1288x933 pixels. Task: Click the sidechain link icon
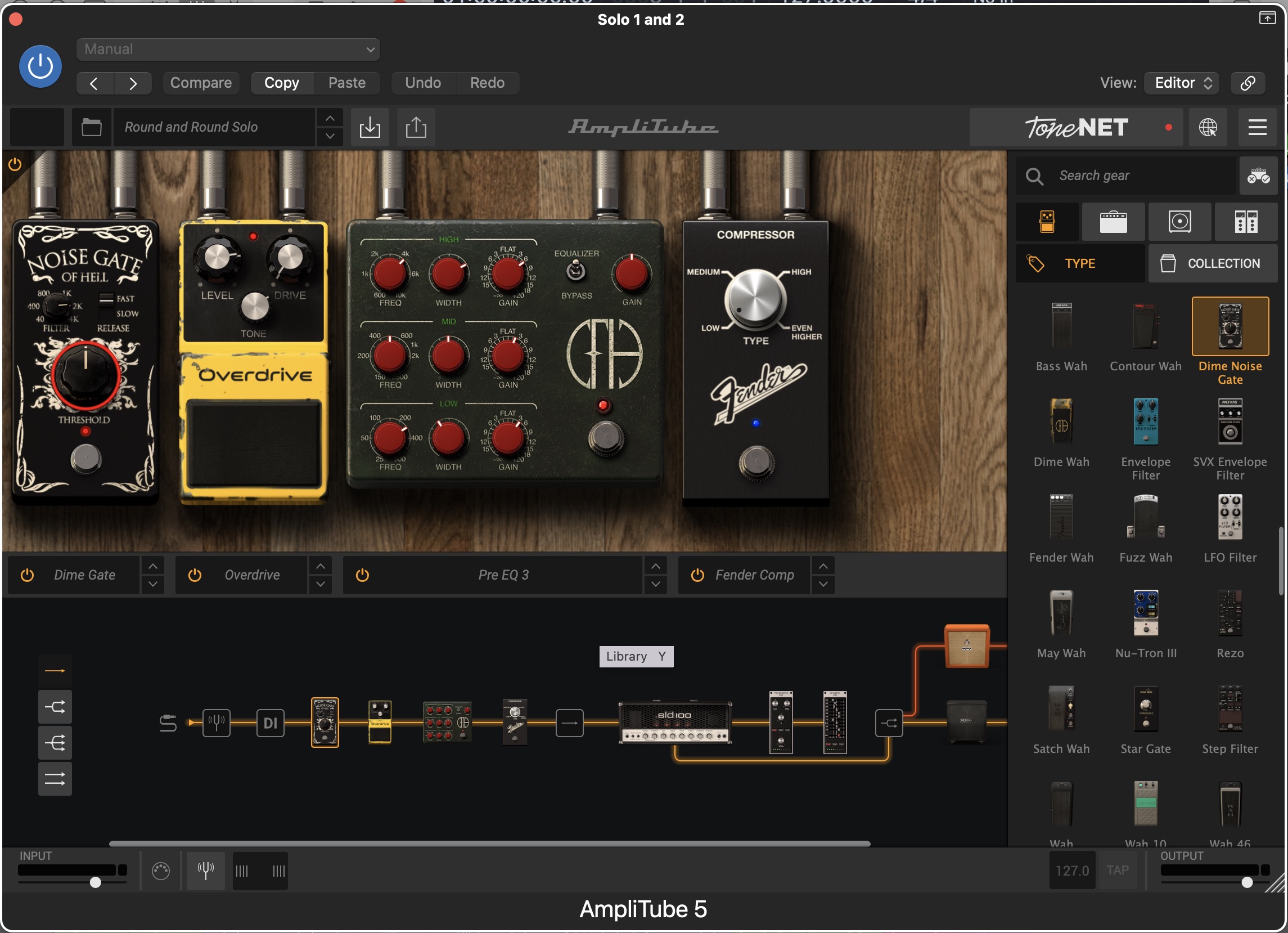1247,83
